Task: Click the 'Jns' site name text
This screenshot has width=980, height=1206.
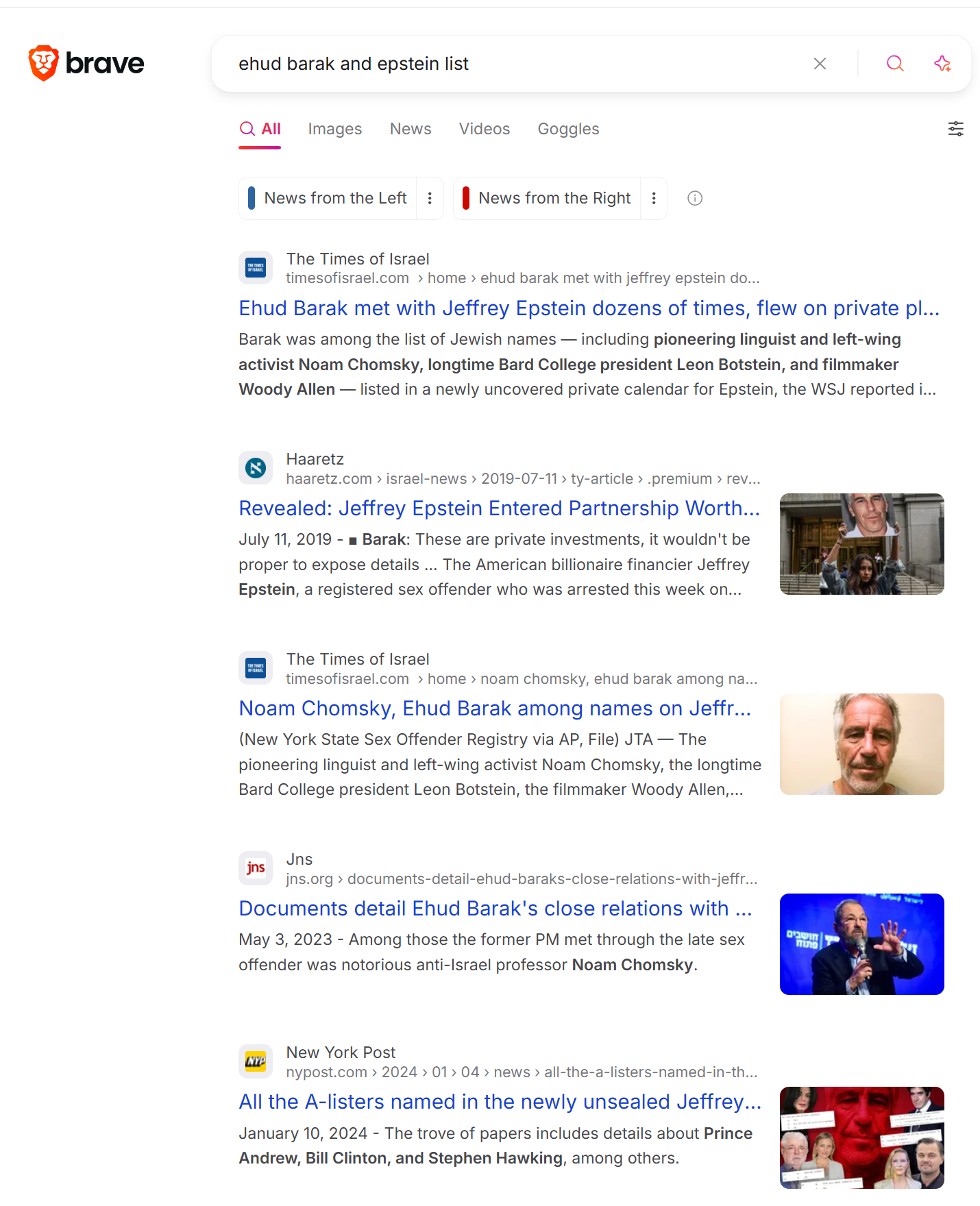Action: [299, 859]
